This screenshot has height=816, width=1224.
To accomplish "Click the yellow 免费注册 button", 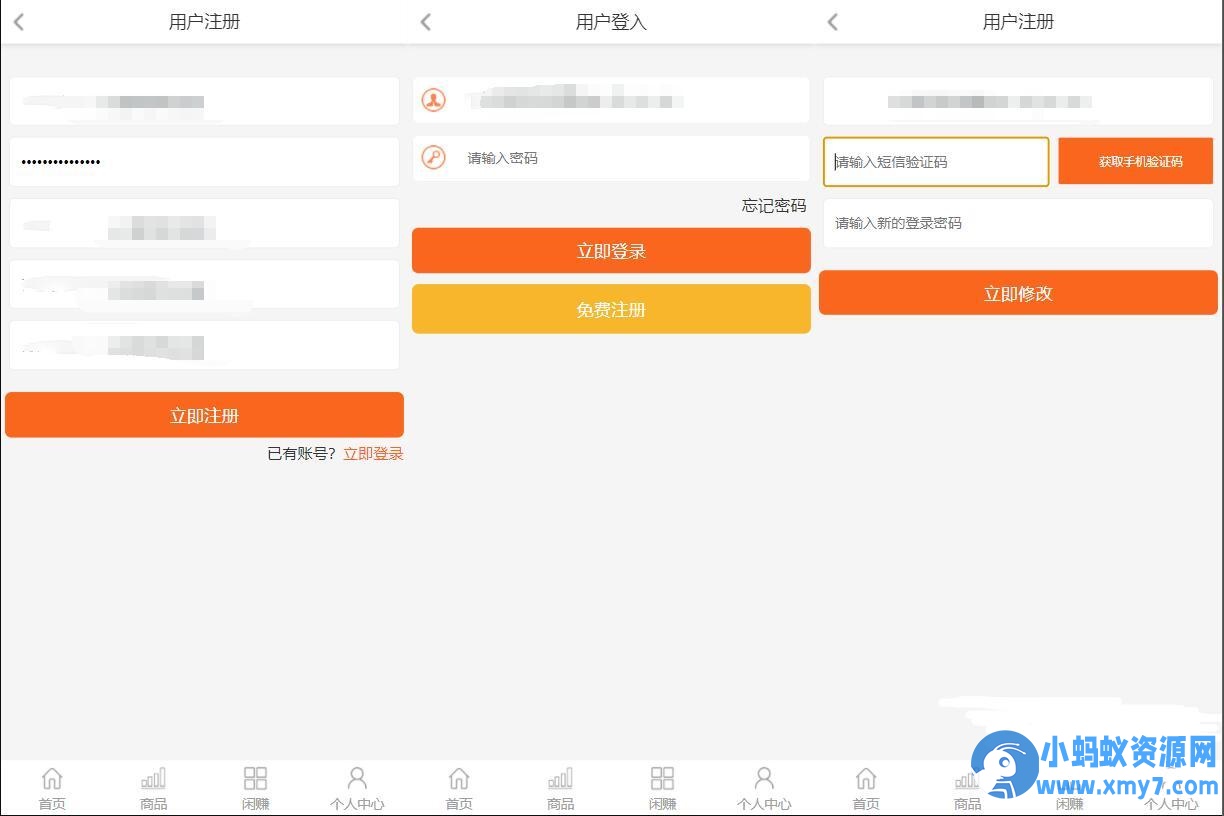I will click(611, 309).
